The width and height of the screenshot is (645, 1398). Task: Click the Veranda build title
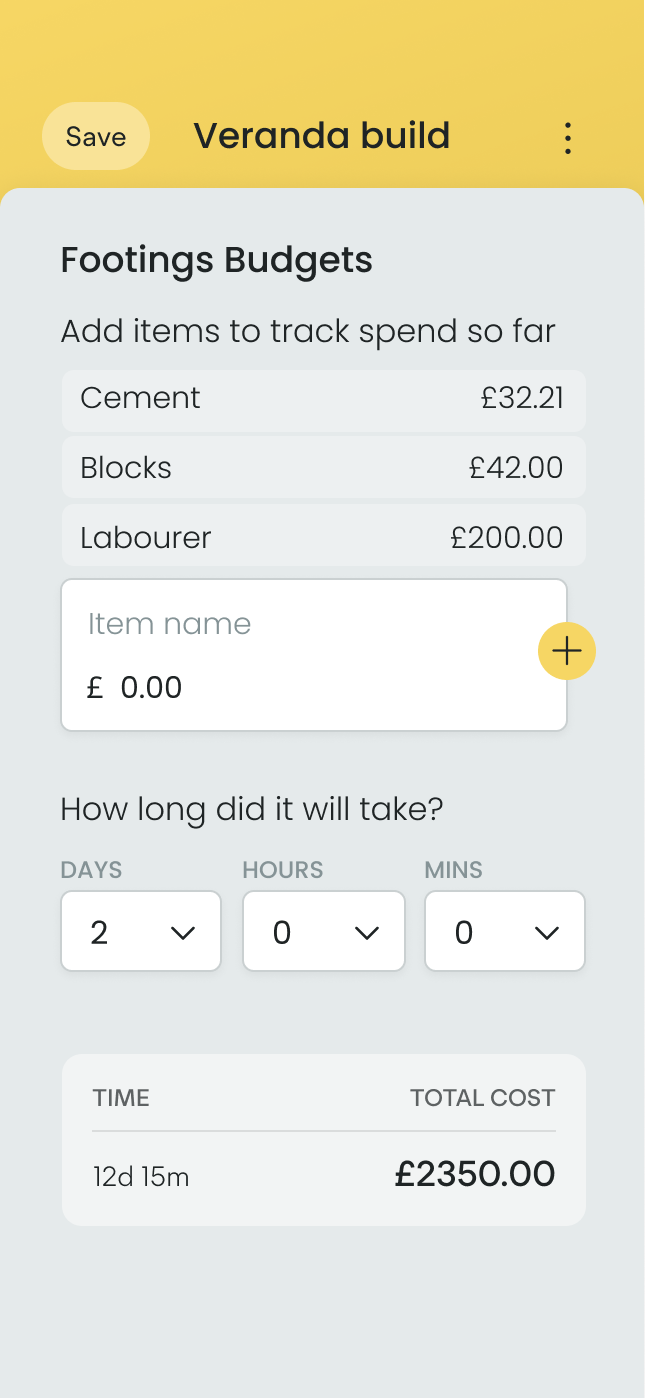[322, 136]
